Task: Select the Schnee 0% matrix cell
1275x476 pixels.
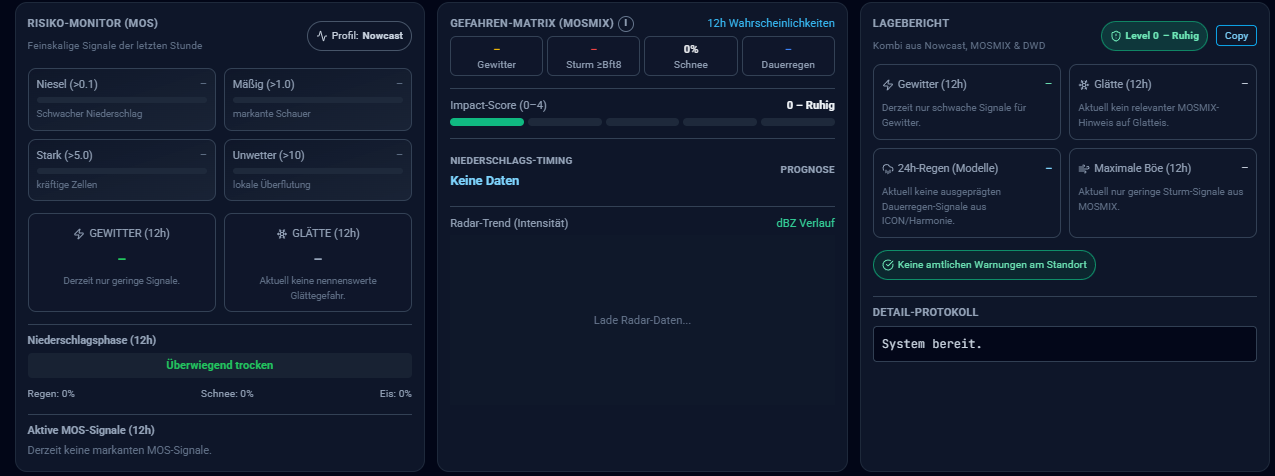Action: [x=690, y=56]
